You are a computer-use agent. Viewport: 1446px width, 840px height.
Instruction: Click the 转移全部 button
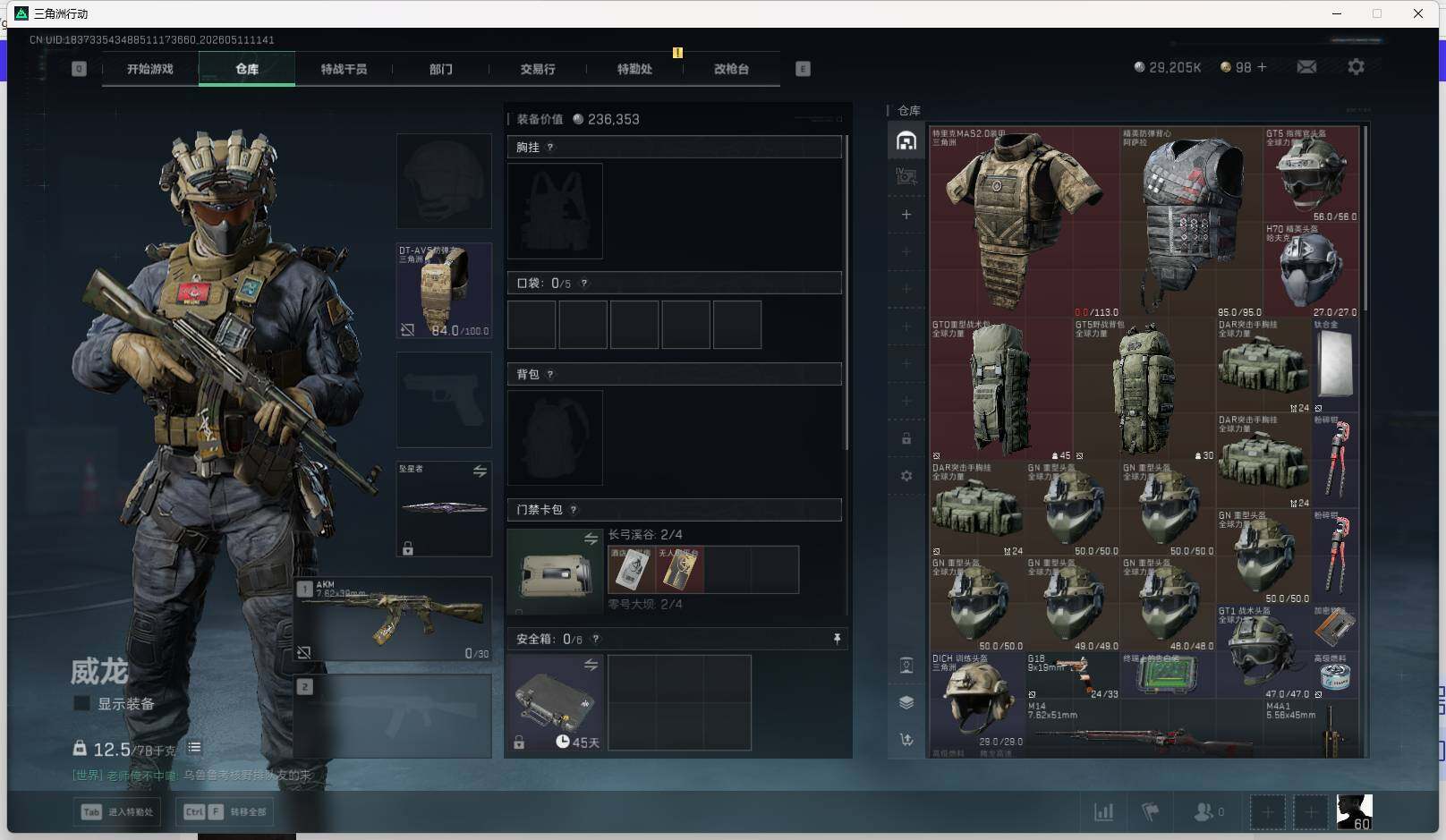click(225, 812)
